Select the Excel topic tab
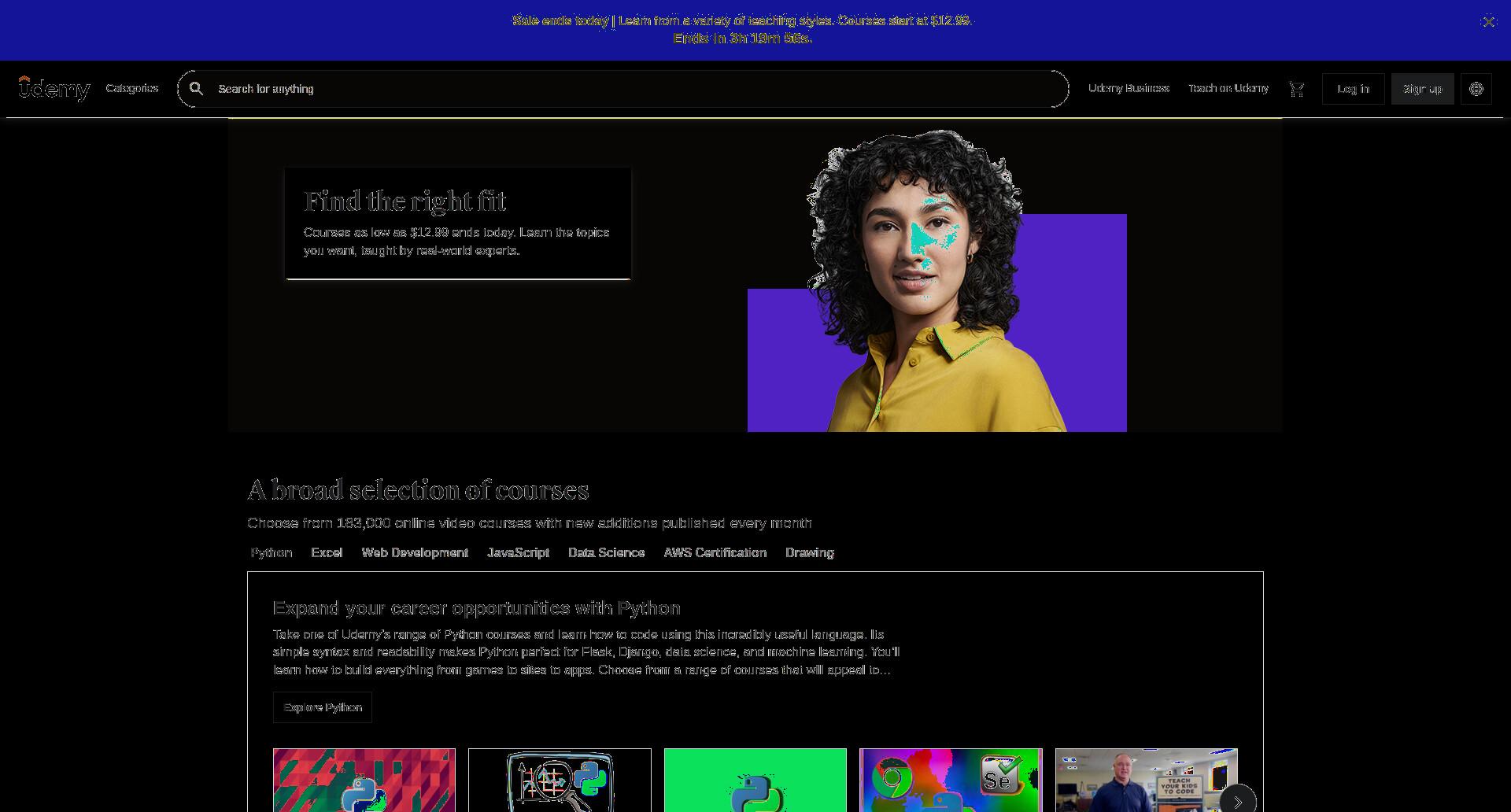The height and width of the screenshot is (812, 1511). click(327, 552)
